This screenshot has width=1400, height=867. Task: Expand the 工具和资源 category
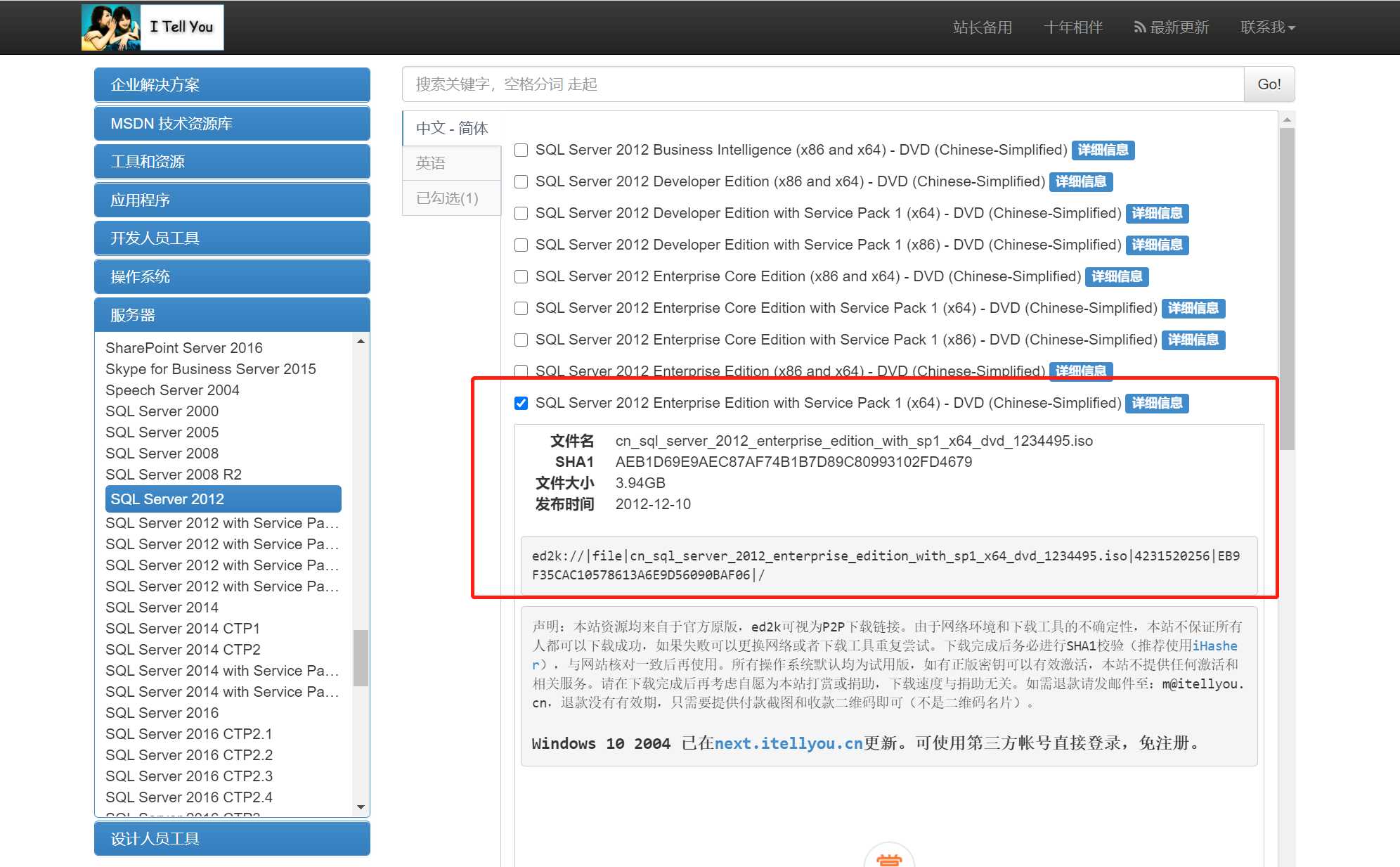pyautogui.click(x=232, y=162)
